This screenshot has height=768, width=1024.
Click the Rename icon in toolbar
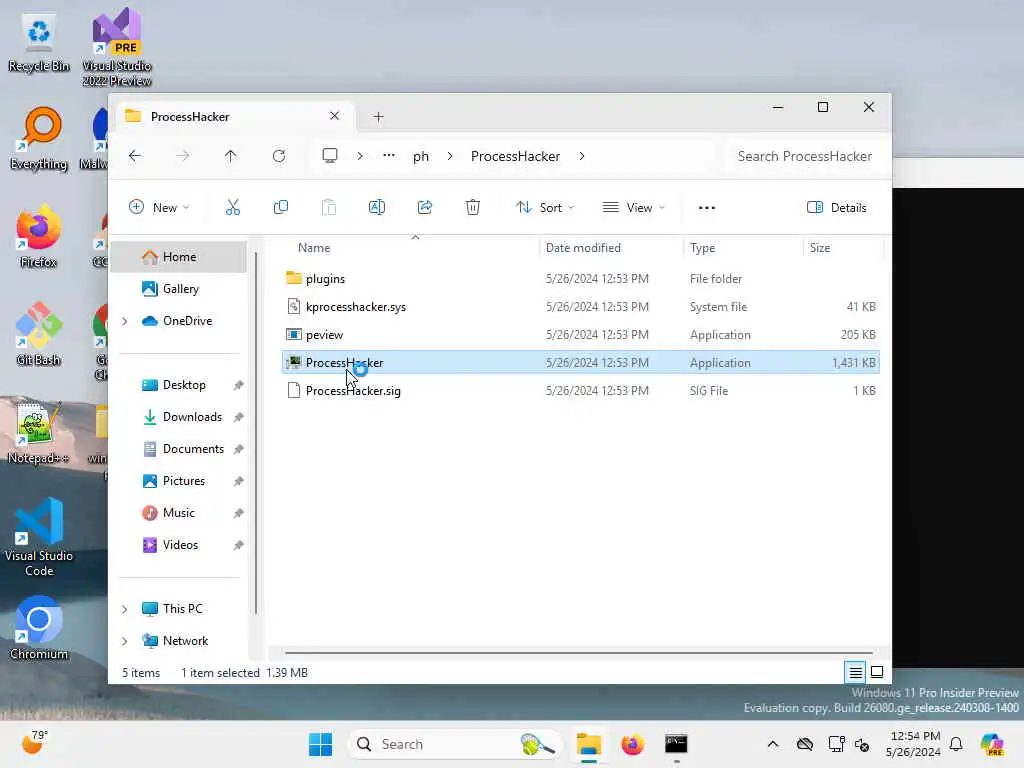(377, 208)
